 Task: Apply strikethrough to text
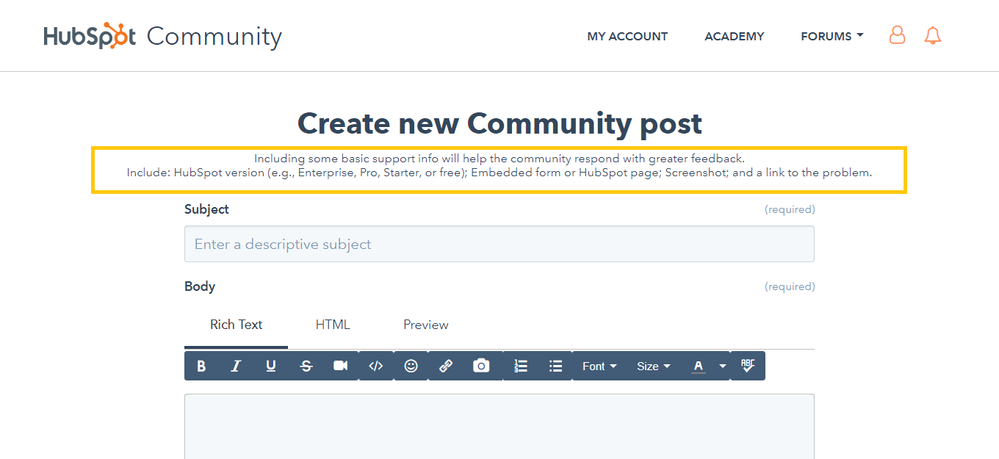coord(306,366)
